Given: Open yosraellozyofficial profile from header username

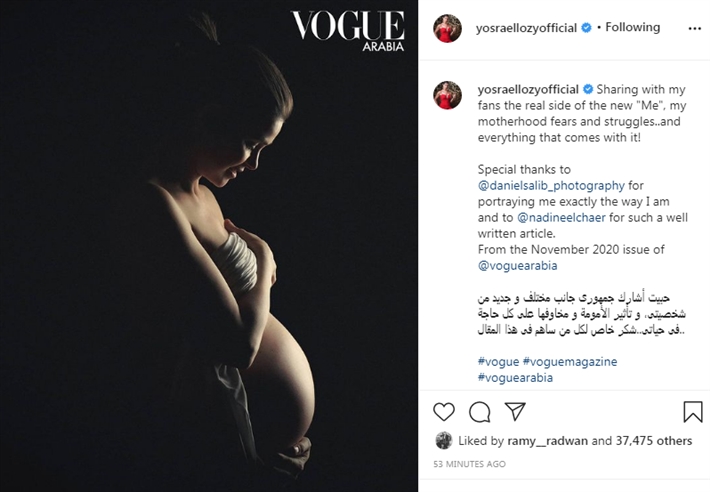Looking at the screenshot, I should point(526,28).
